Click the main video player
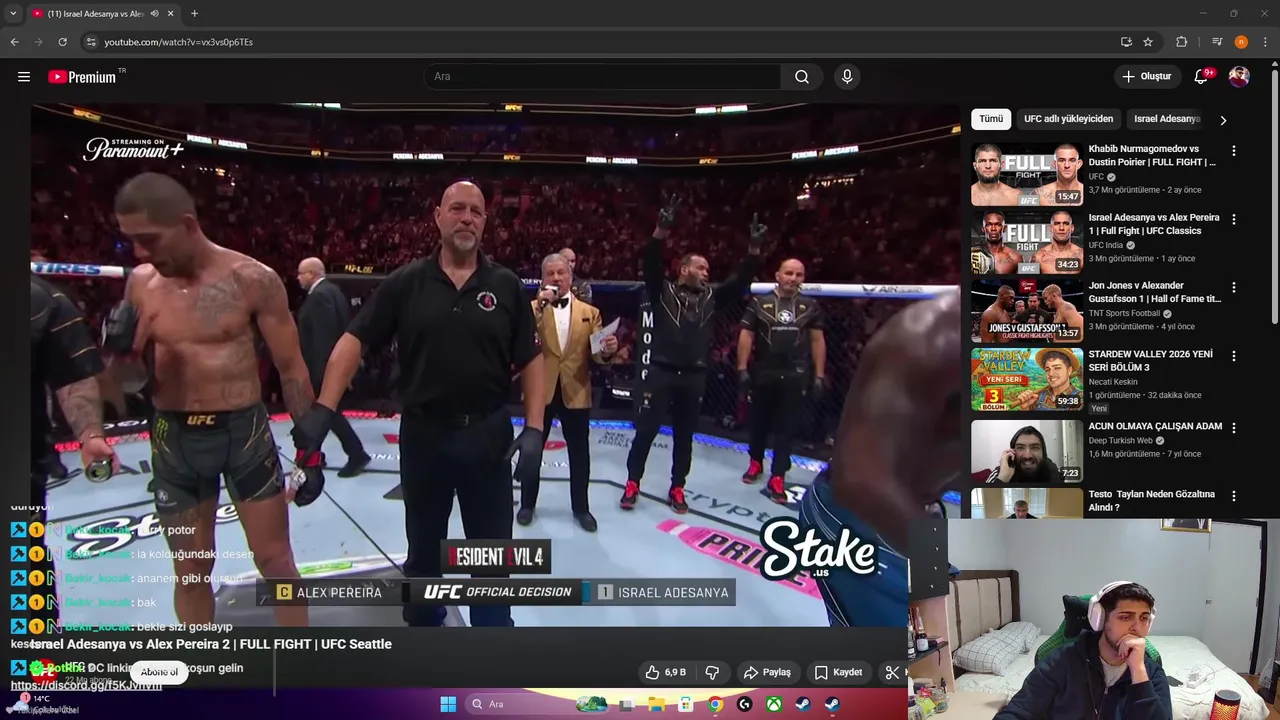Viewport: 1280px width, 720px height. [x=495, y=365]
